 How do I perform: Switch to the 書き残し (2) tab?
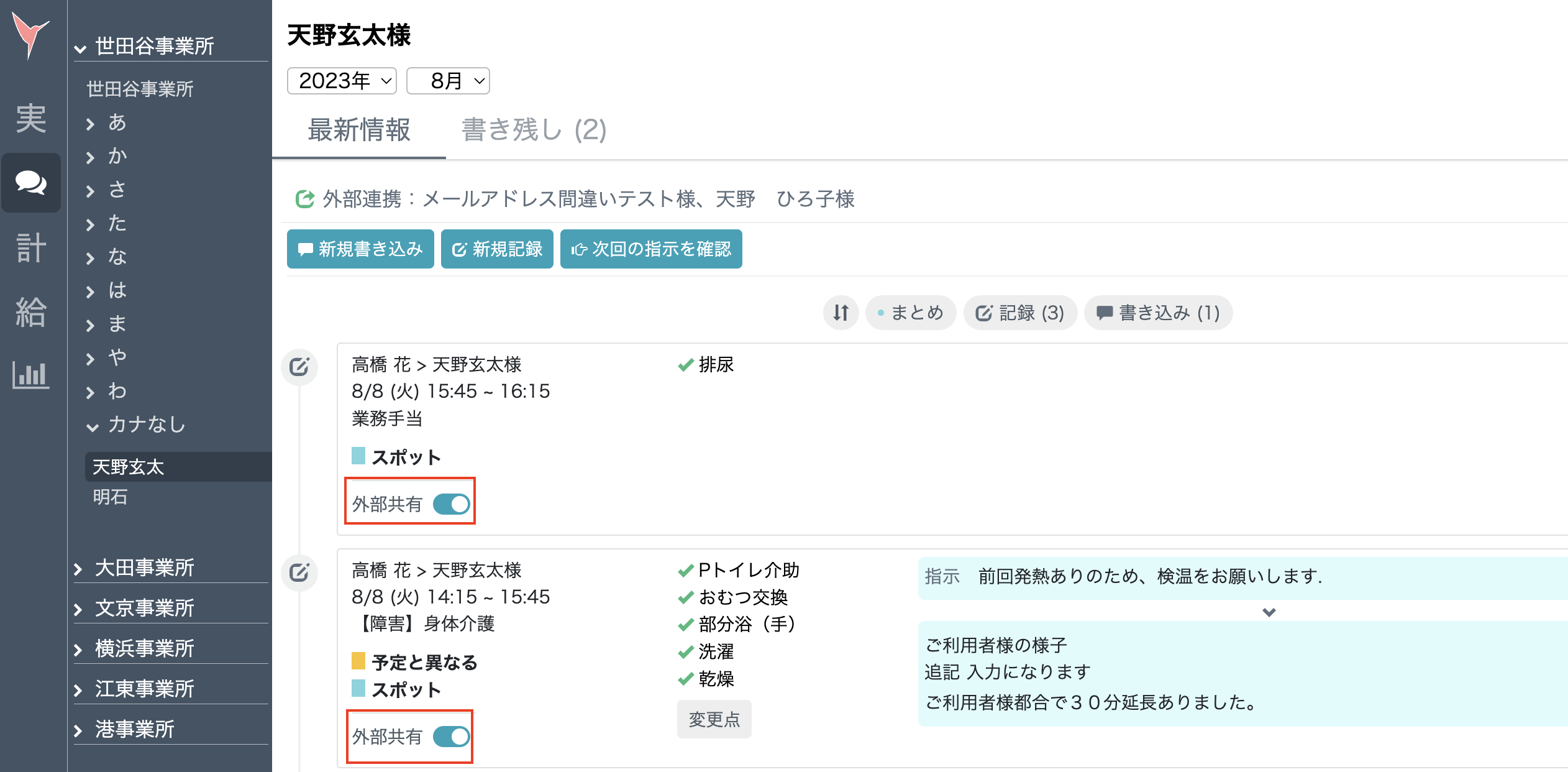click(x=534, y=130)
